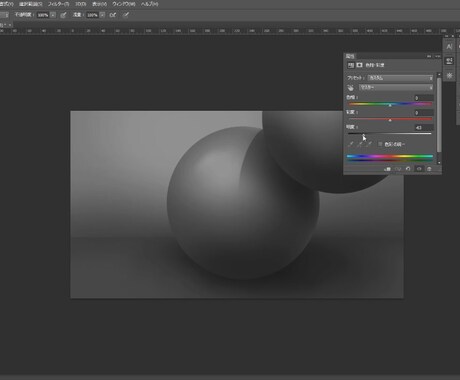Toggle adjustment layer visibility eye
Viewport: 460px width, 380px height.
[419, 169]
